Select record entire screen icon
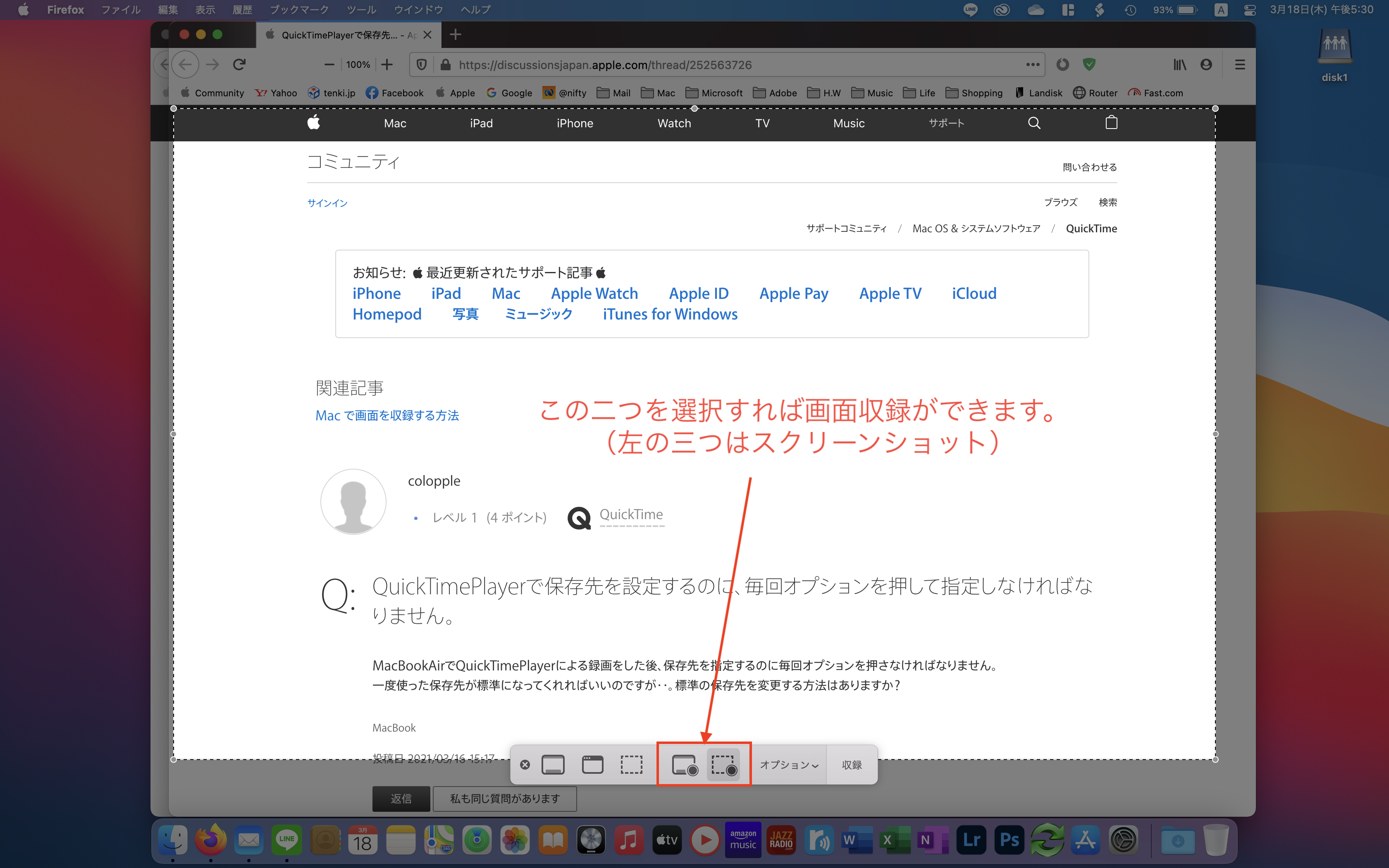Viewport: 1389px width, 868px height. pos(684,765)
